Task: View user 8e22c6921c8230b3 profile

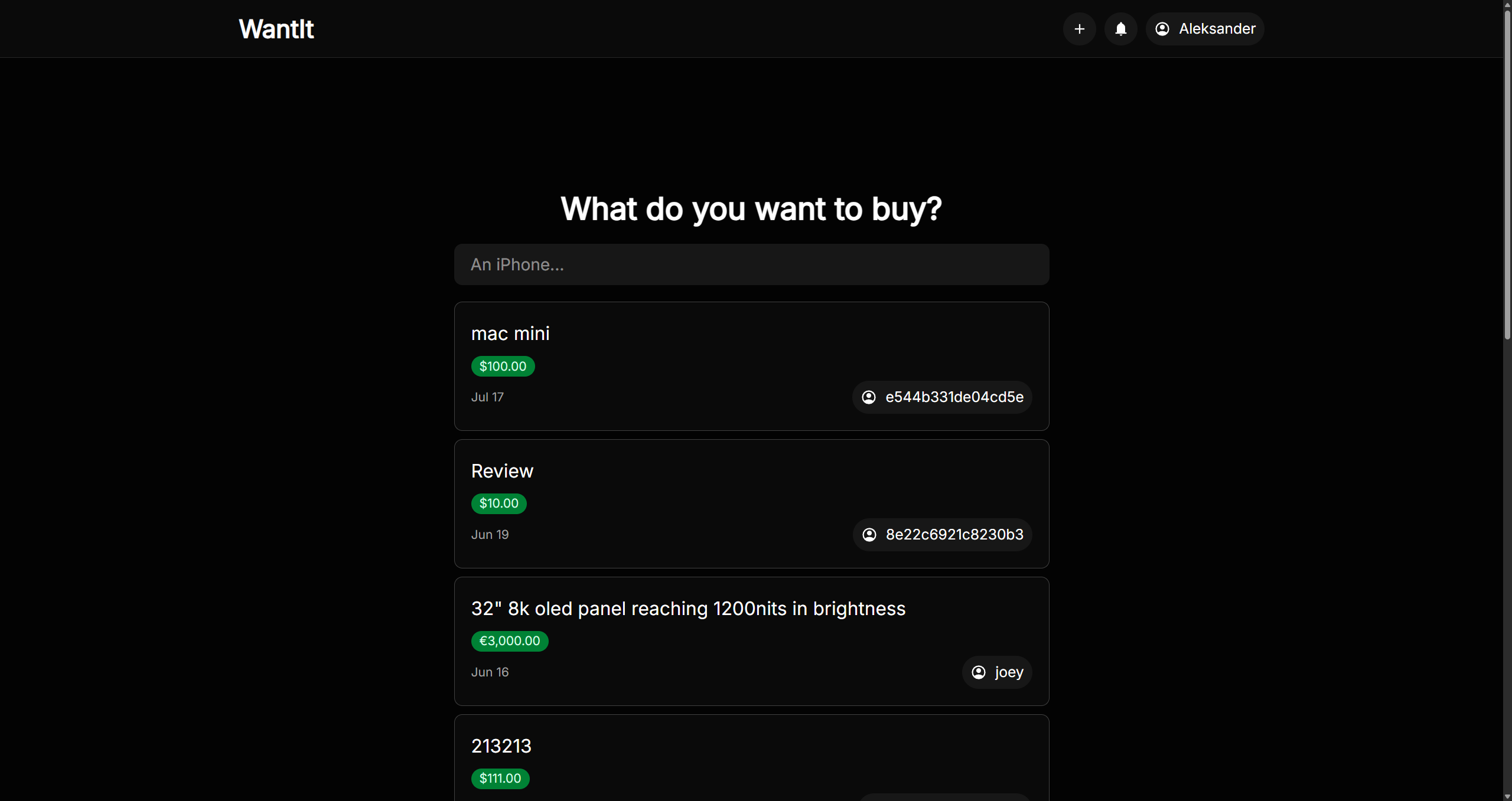Action: 954,535
